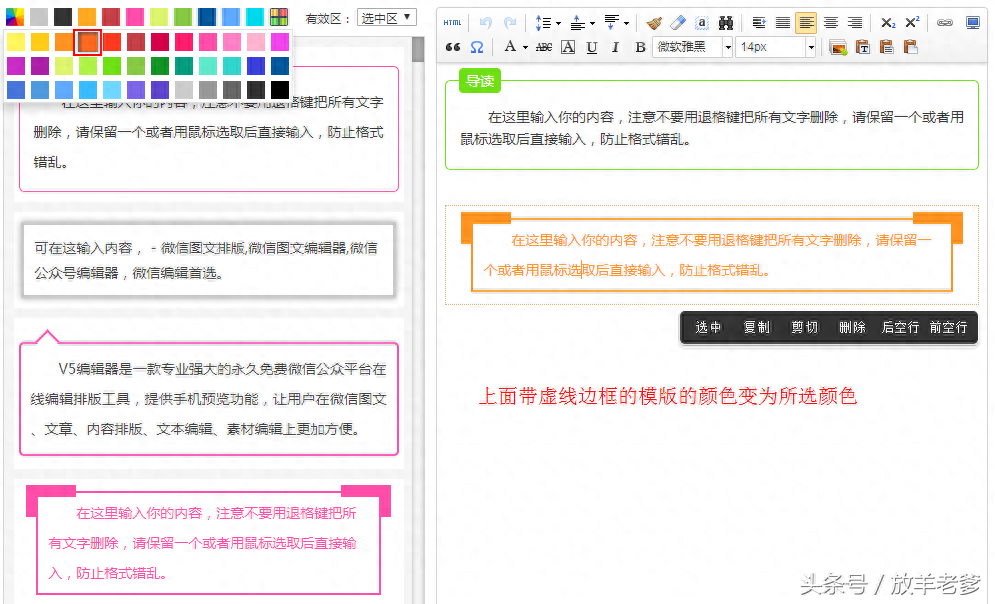Click the insert image icon
Viewport: 995px width, 604px height.
click(x=838, y=47)
